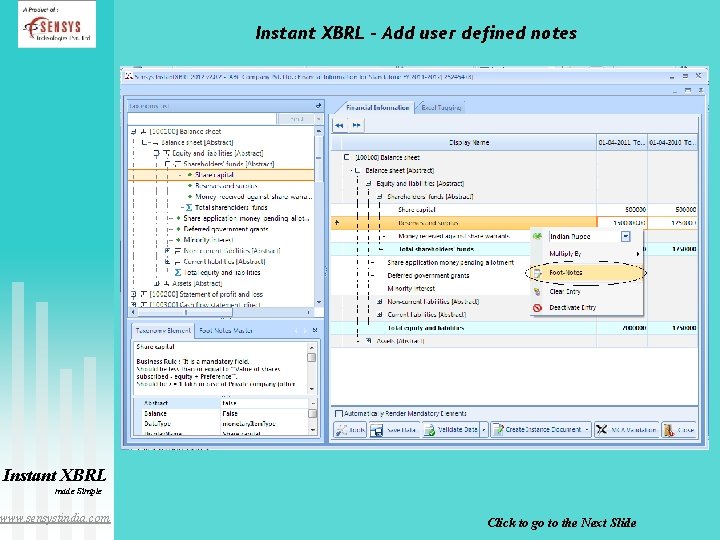Click the Clear Entry icon
The width and height of the screenshot is (720, 540).
pyautogui.click(x=537, y=292)
